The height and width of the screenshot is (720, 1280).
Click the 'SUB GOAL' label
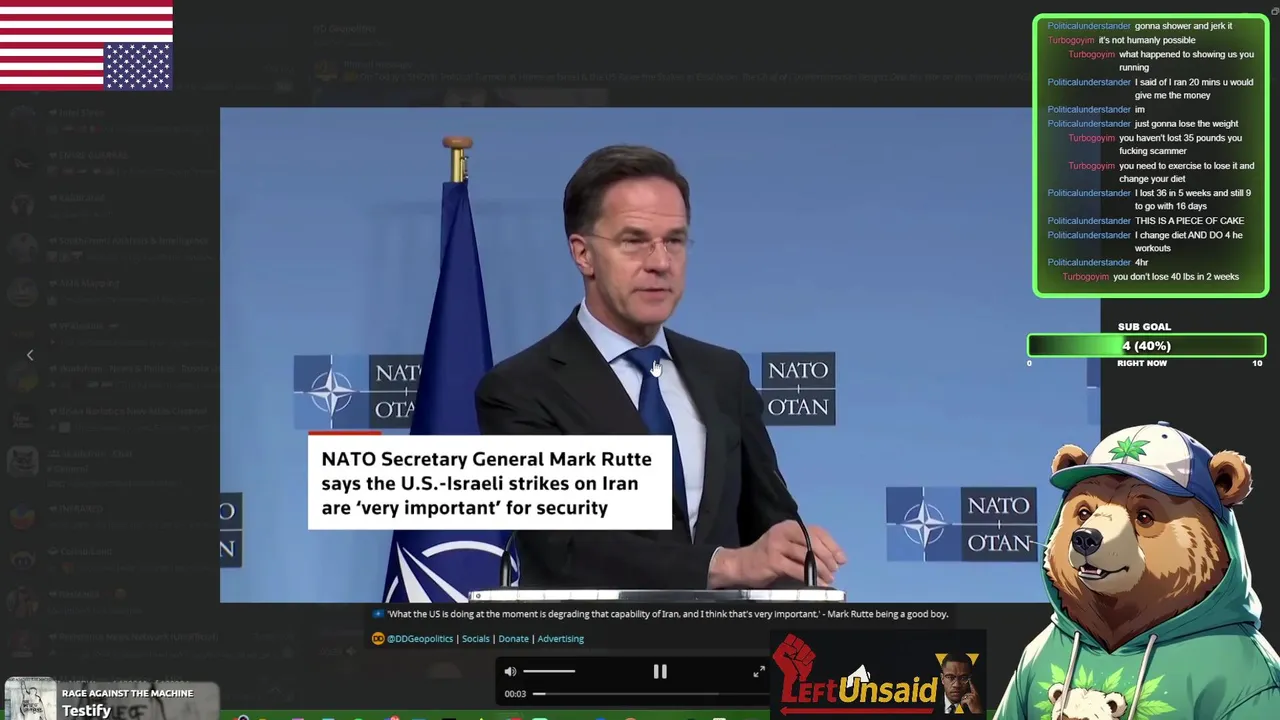tap(1144, 327)
